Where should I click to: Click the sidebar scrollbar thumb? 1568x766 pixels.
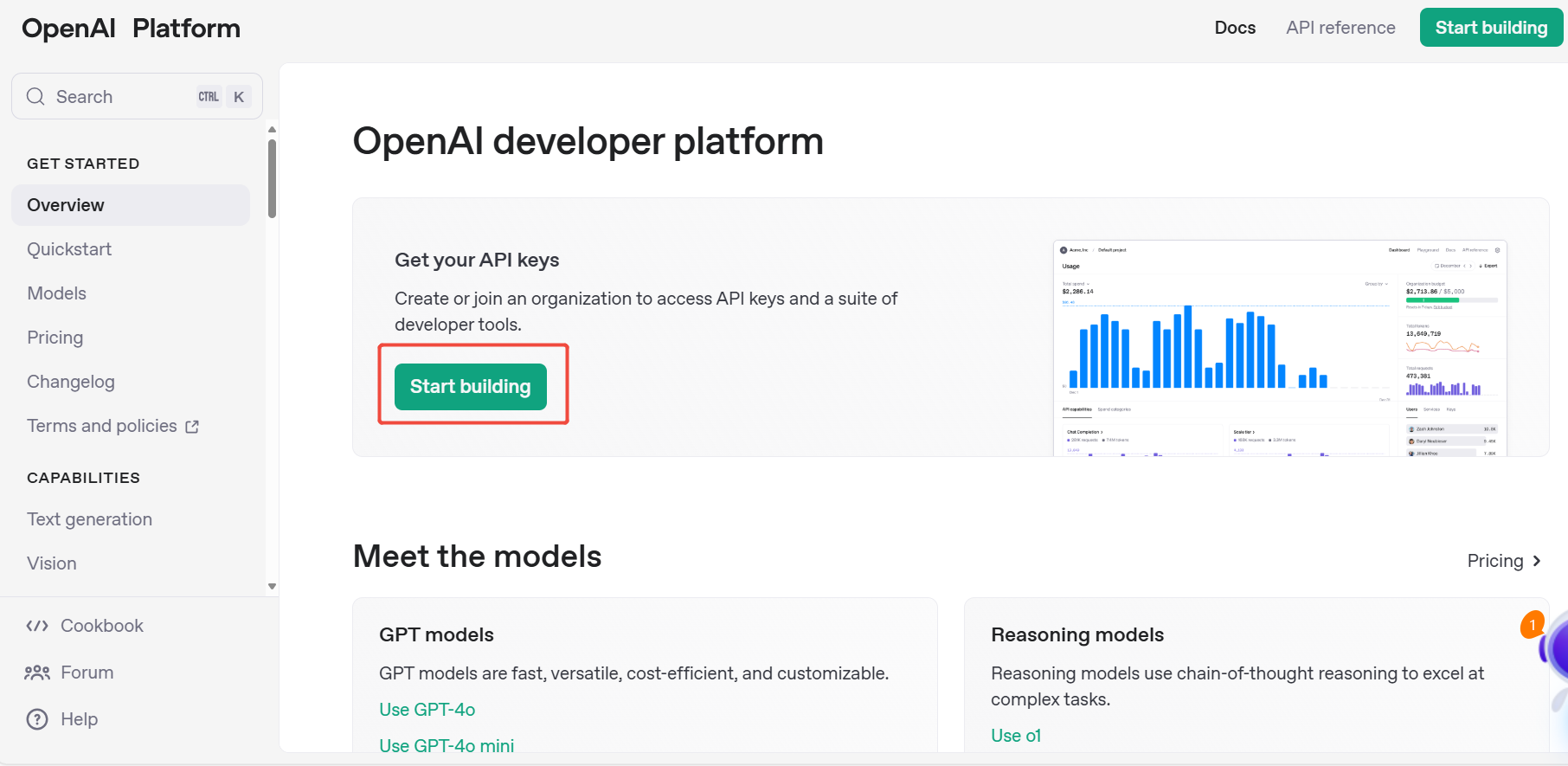tap(272, 179)
